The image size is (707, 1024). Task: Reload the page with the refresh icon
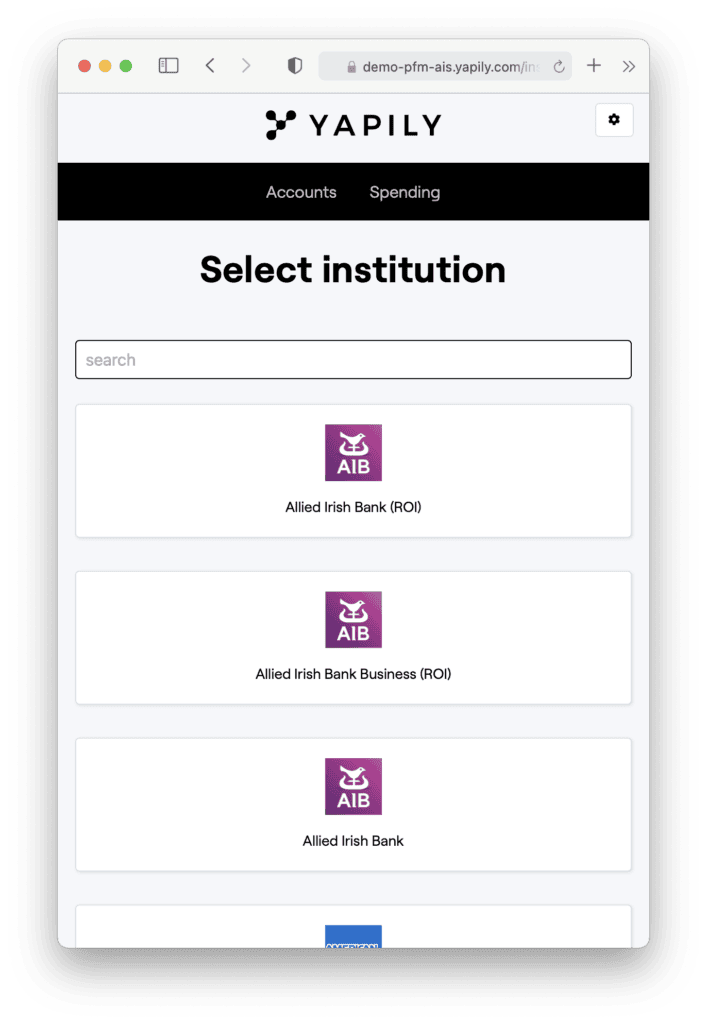pos(558,67)
